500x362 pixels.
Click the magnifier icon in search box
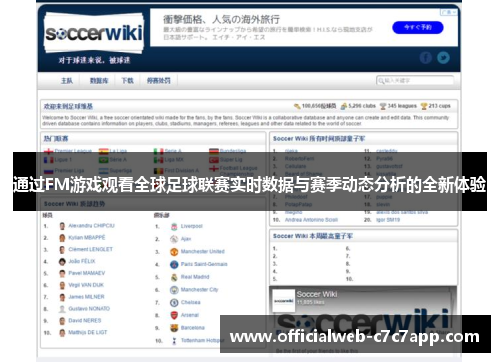(381, 81)
